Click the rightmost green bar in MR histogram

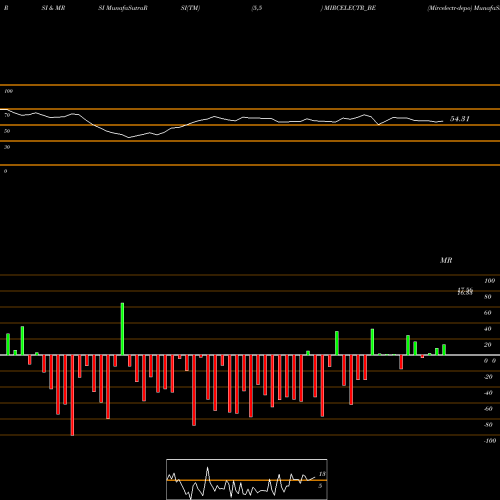(x=444, y=350)
